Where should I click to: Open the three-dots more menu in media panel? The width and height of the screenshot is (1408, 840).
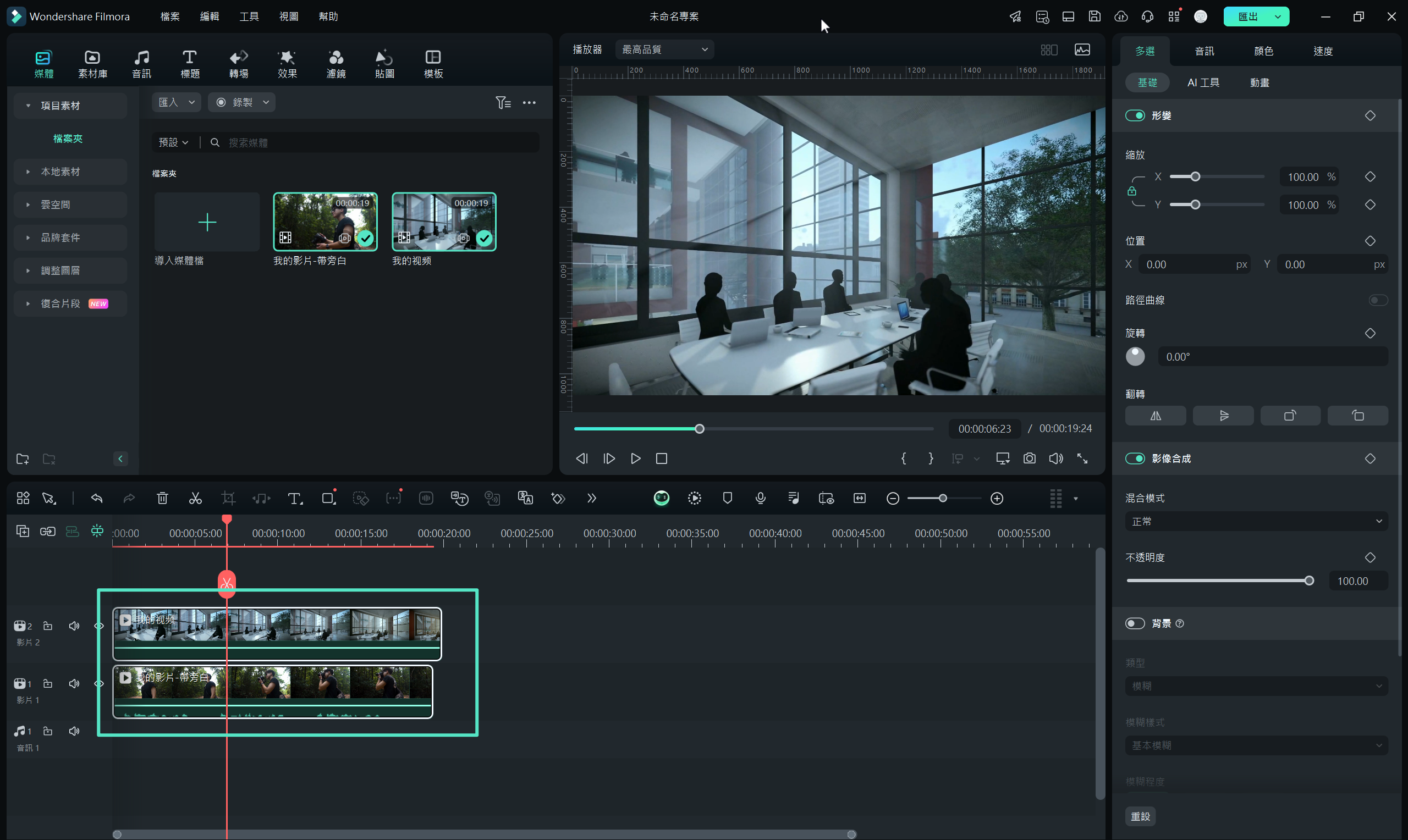coord(529,102)
